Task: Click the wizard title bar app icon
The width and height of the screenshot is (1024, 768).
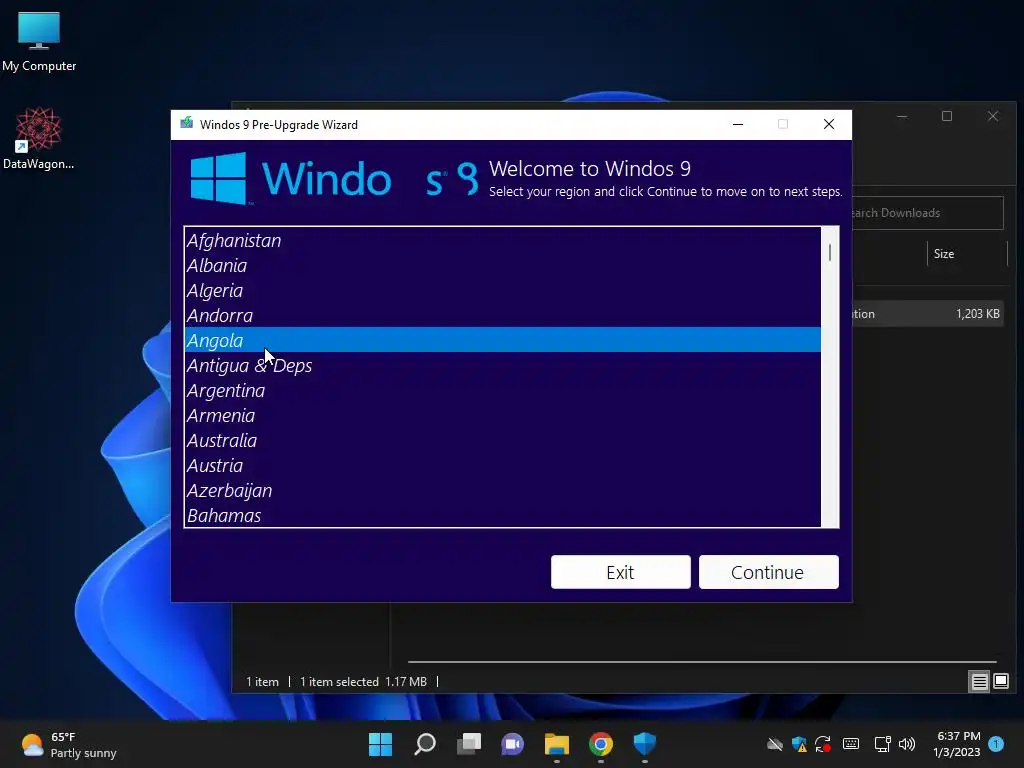Action: coord(187,123)
